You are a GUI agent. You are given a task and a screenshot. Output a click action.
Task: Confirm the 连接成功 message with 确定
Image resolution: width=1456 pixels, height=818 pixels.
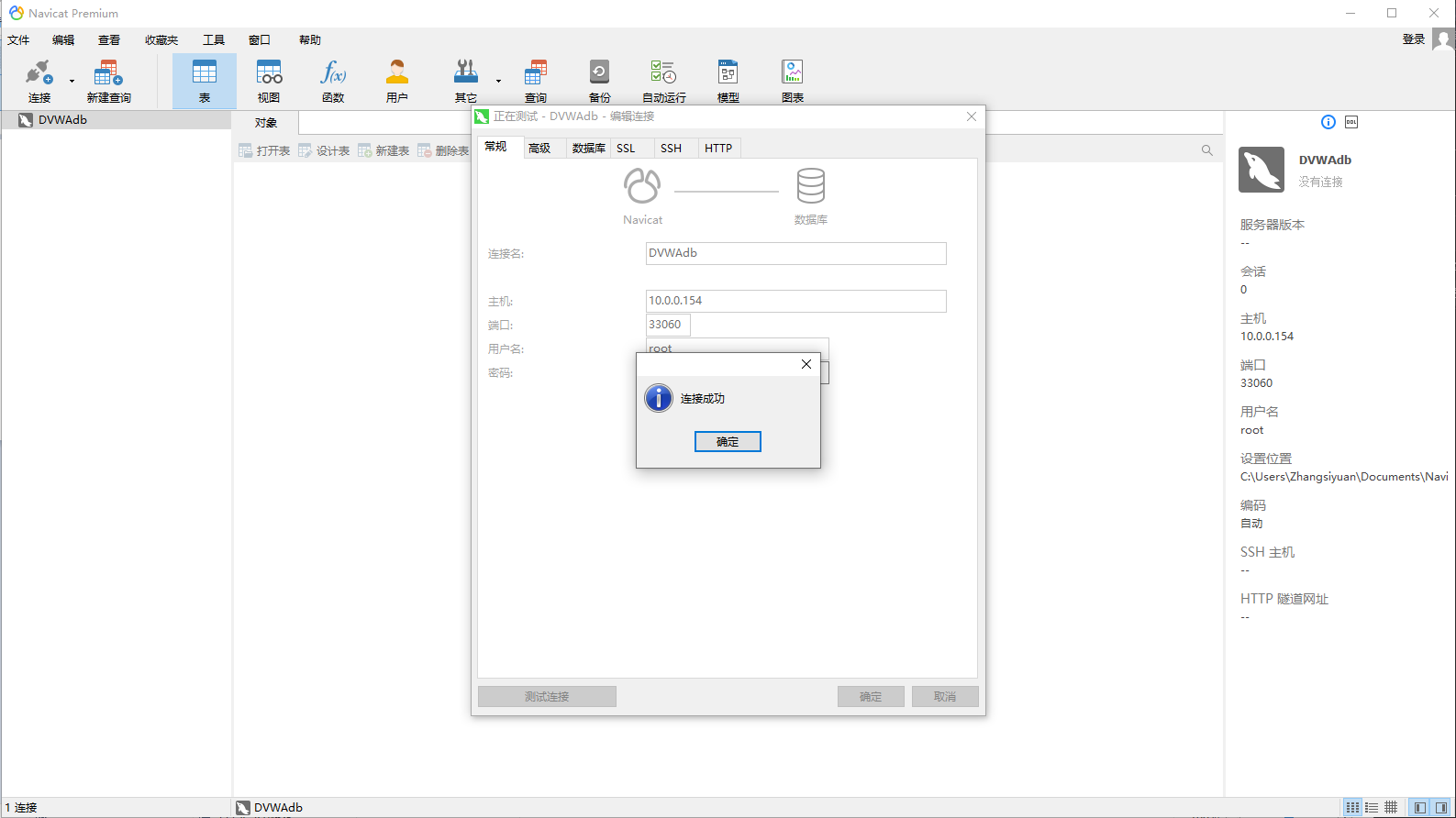click(x=728, y=442)
